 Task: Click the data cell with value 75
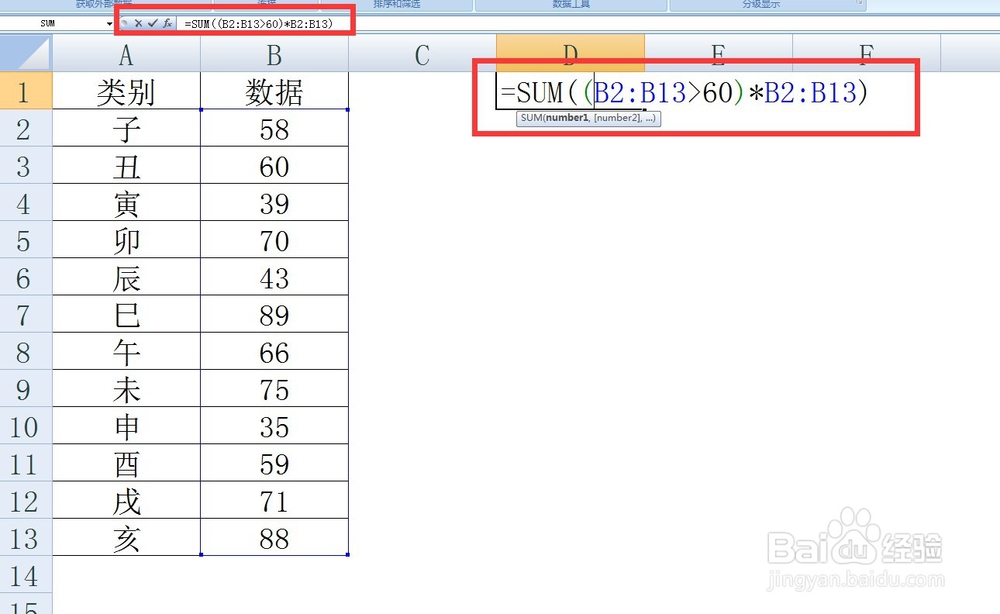click(274, 388)
